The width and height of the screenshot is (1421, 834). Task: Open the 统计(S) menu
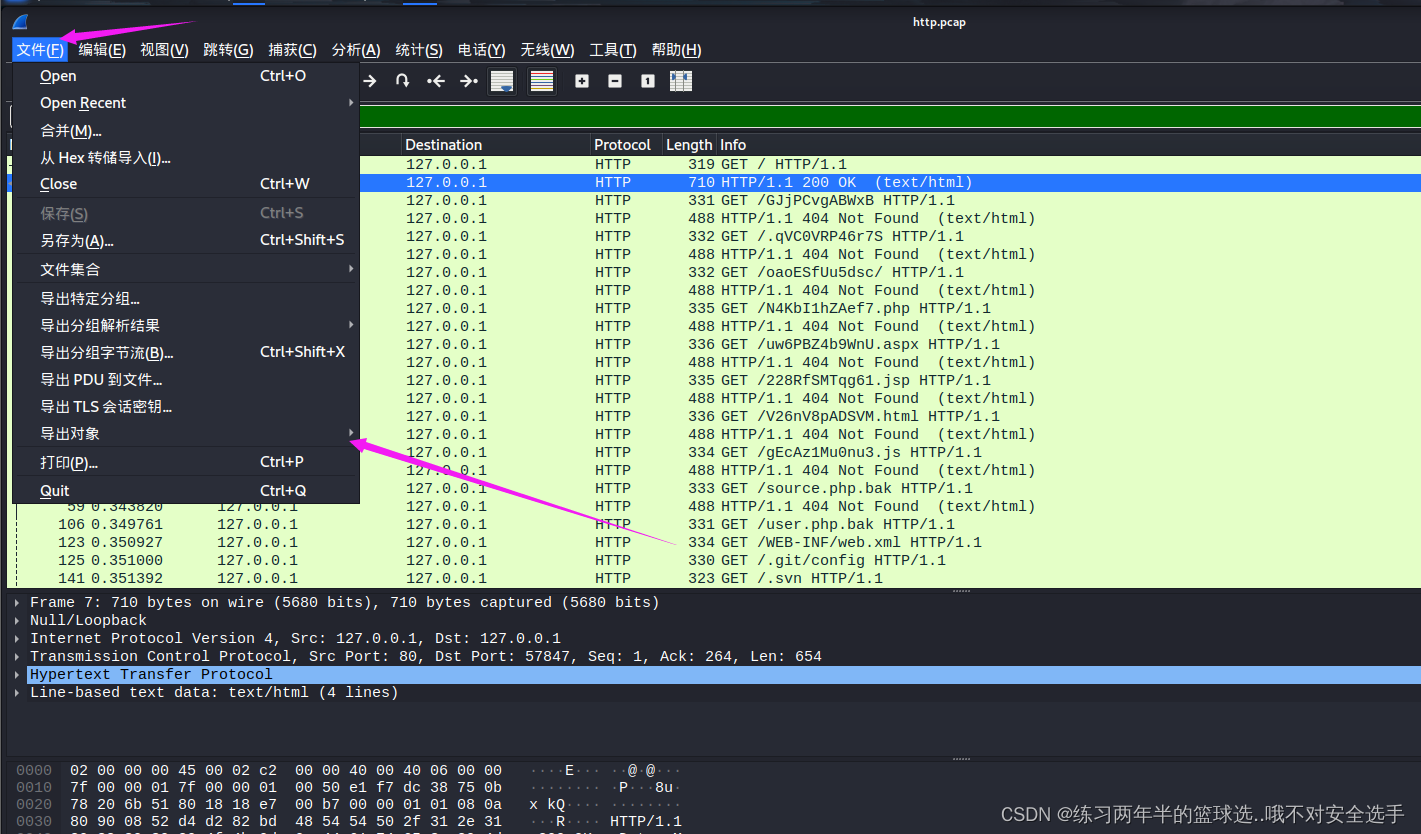pos(419,49)
